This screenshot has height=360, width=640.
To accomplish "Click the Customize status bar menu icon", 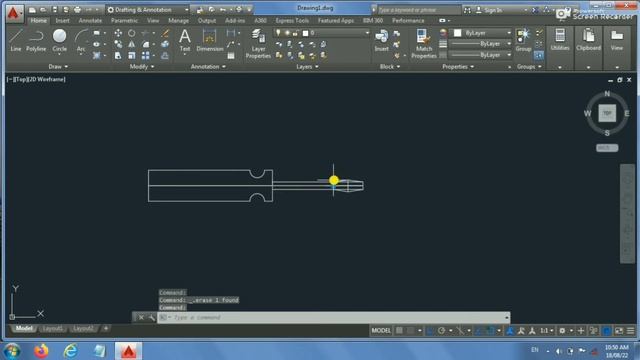I will coord(631,331).
